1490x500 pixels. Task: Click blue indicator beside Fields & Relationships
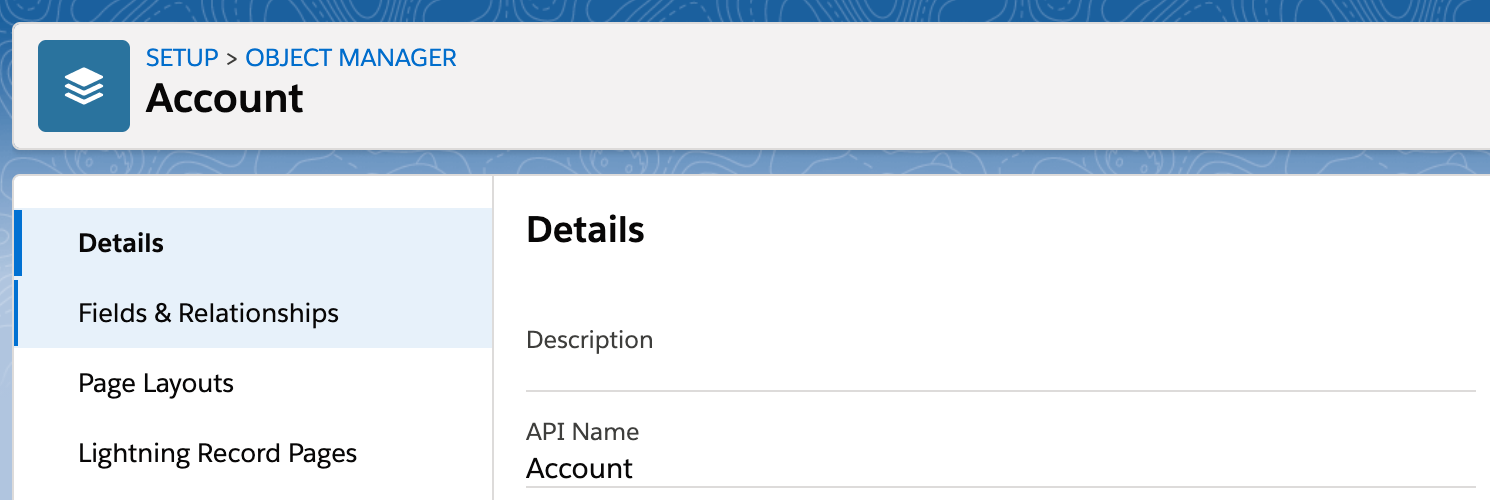coord(16,313)
